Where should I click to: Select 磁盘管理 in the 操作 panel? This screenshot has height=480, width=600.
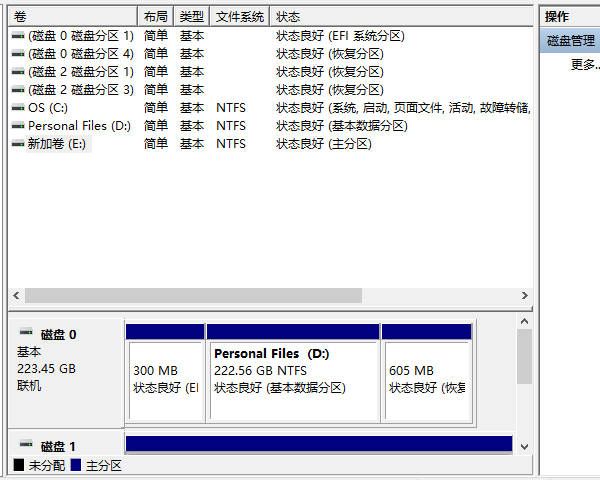(570, 41)
